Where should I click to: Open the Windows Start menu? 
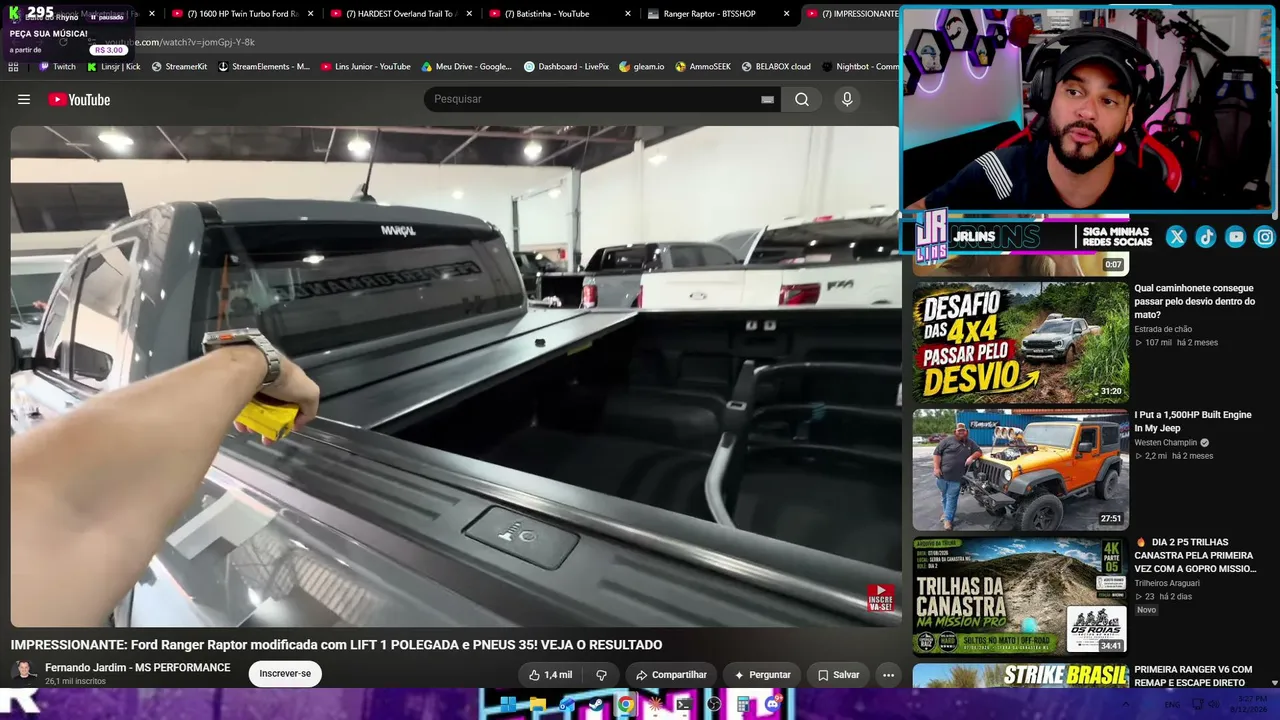tap(507, 704)
